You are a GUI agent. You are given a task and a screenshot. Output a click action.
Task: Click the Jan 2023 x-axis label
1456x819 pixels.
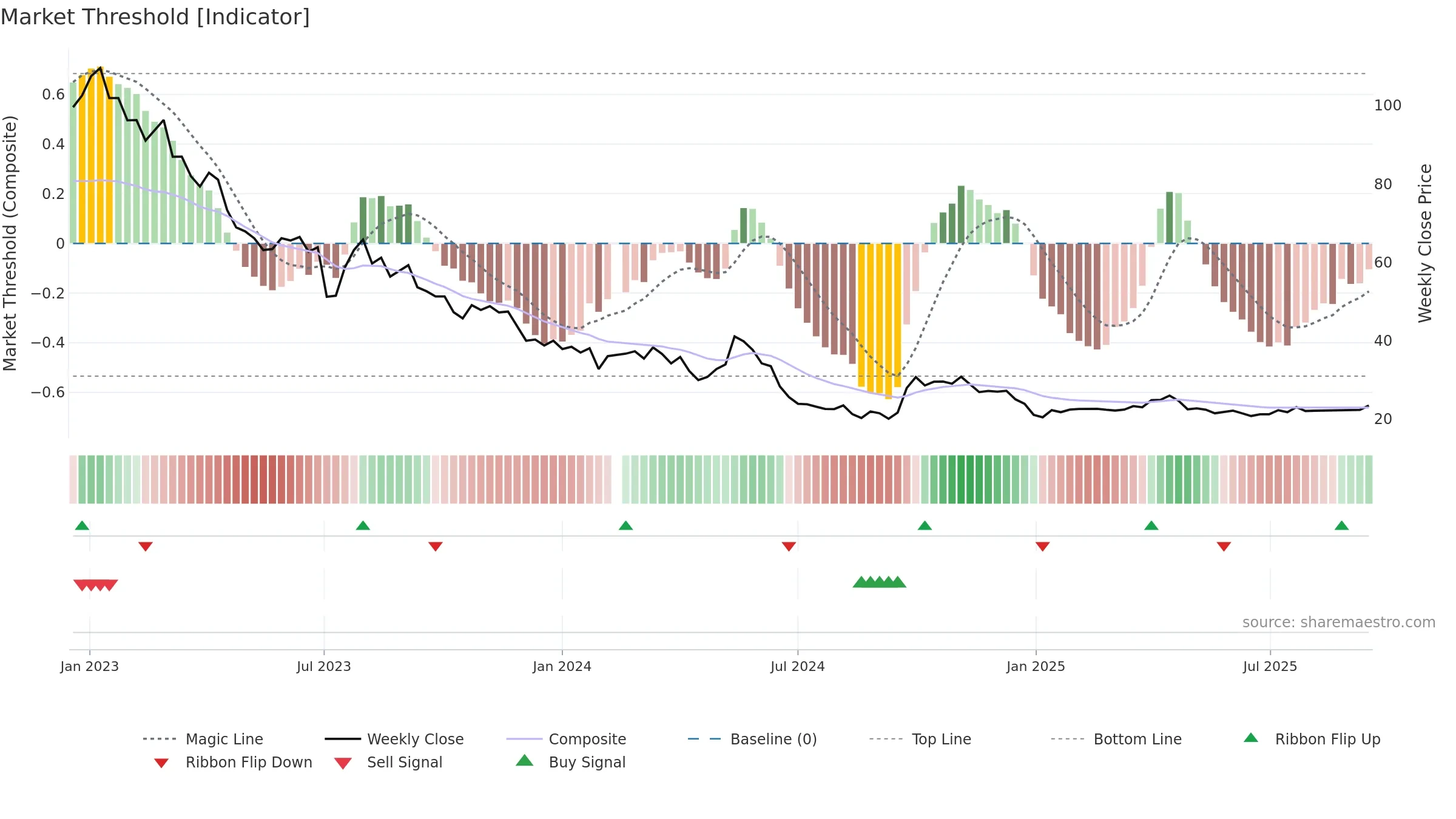[x=90, y=667]
